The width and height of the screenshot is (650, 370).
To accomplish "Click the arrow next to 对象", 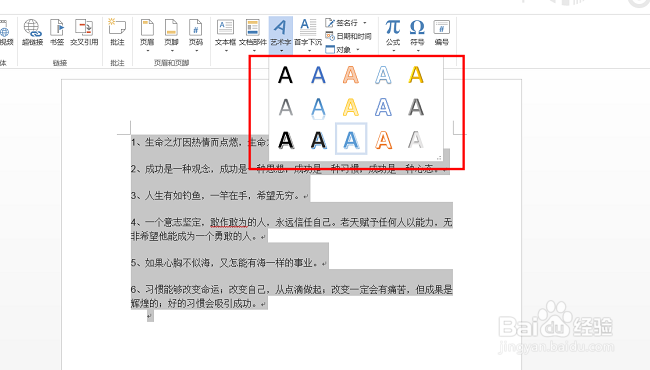I will 358,50.
